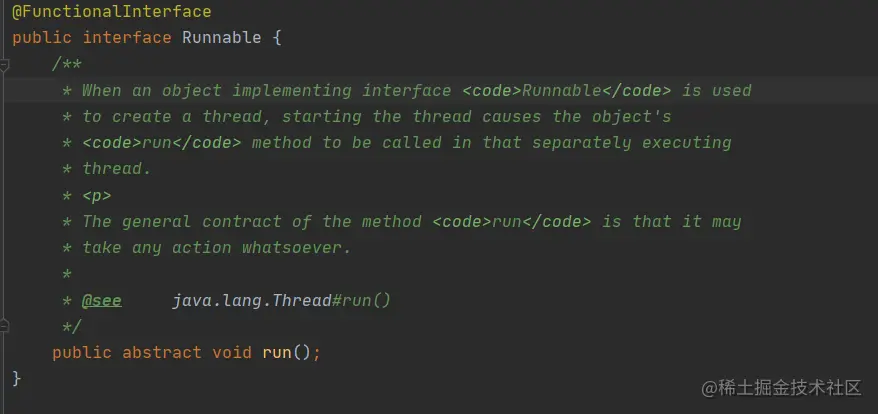Viewport: 878px width, 414px height.
Task: Click Runnable inside the code tags in the comment
Action: click(x=562, y=90)
